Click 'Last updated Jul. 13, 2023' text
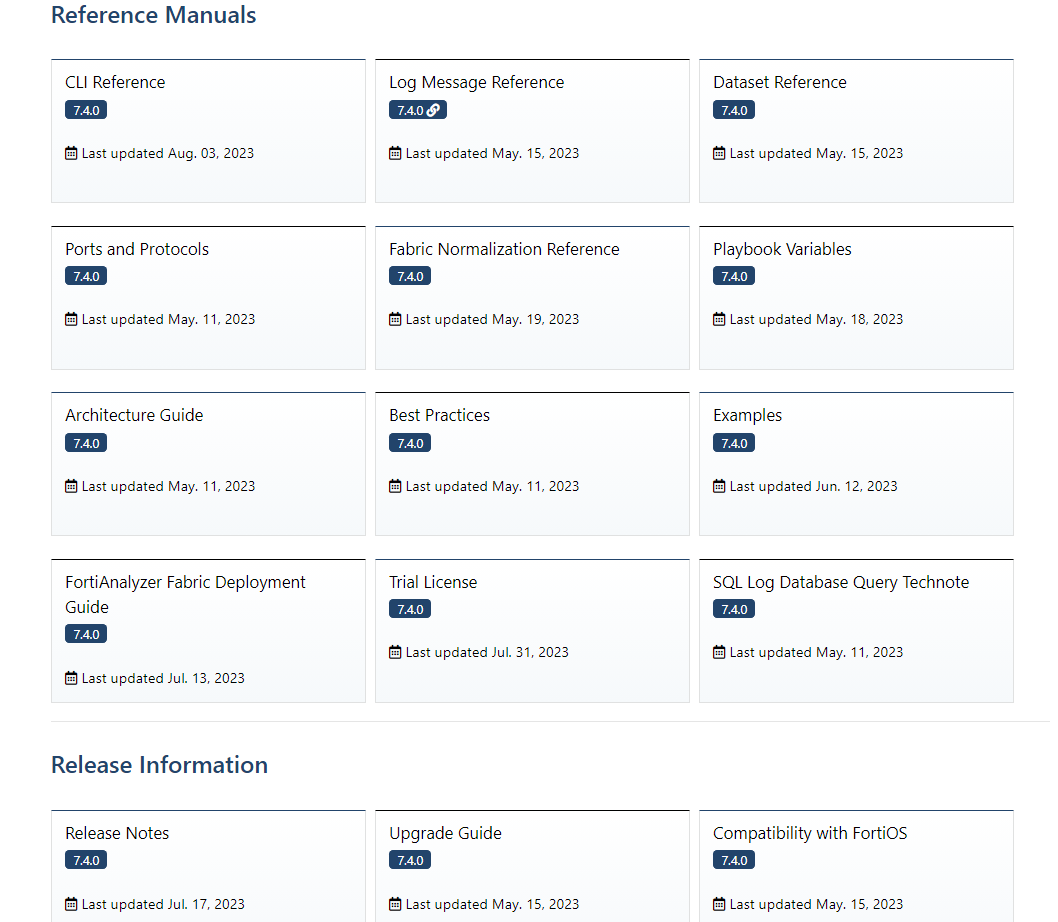Viewport: 1058px width, 922px height. click(163, 678)
